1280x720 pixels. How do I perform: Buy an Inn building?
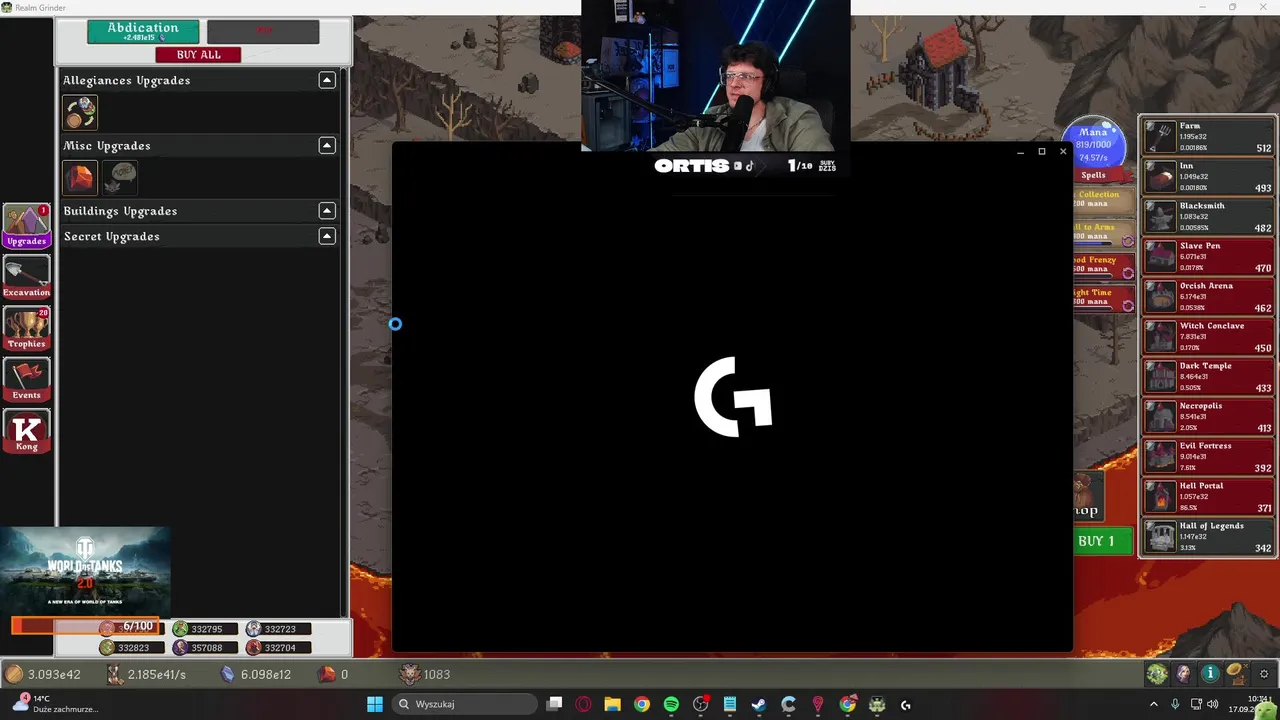click(x=1208, y=177)
